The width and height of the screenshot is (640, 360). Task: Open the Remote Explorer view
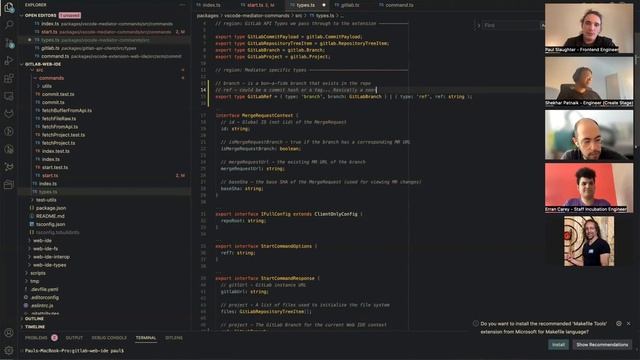pyautogui.click(x=9, y=96)
